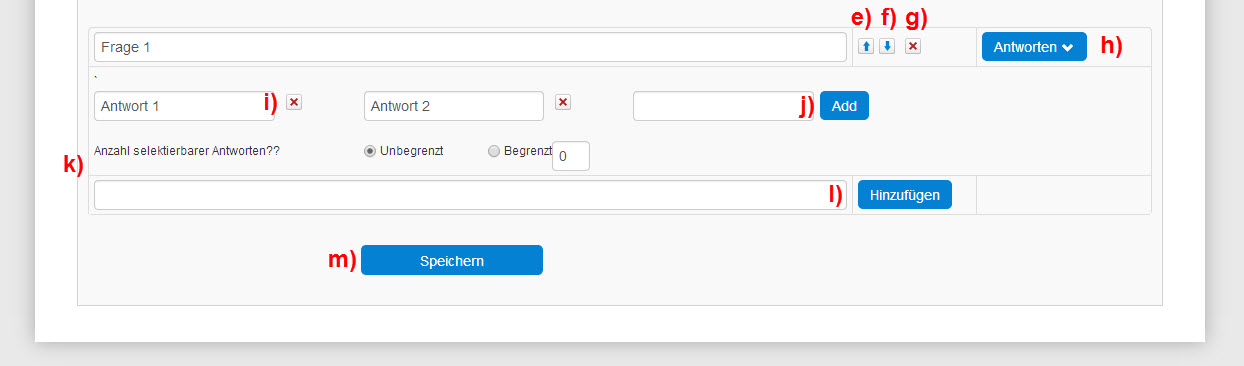This screenshot has width=1244, height=366.
Task: Open the Antworten dropdown button
Action: click(x=1034, y=46)
